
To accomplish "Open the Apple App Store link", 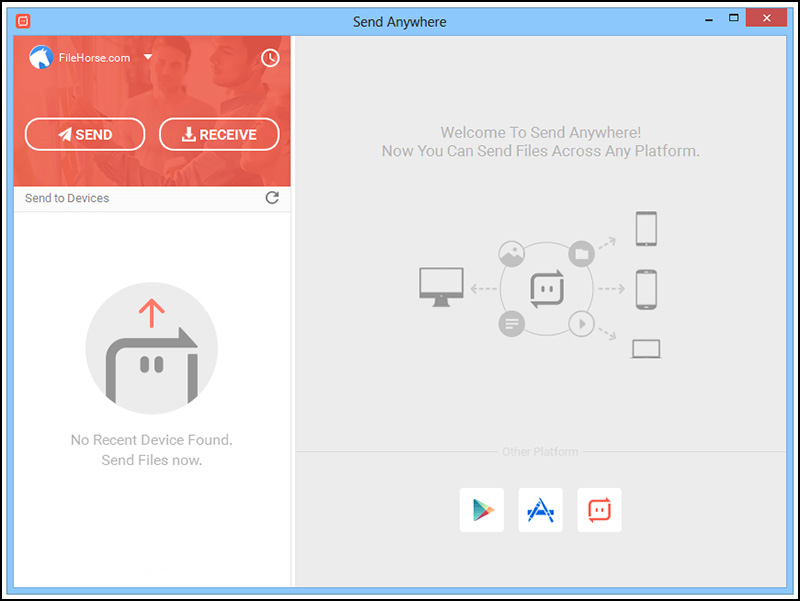I will click(x=540, y=509).
